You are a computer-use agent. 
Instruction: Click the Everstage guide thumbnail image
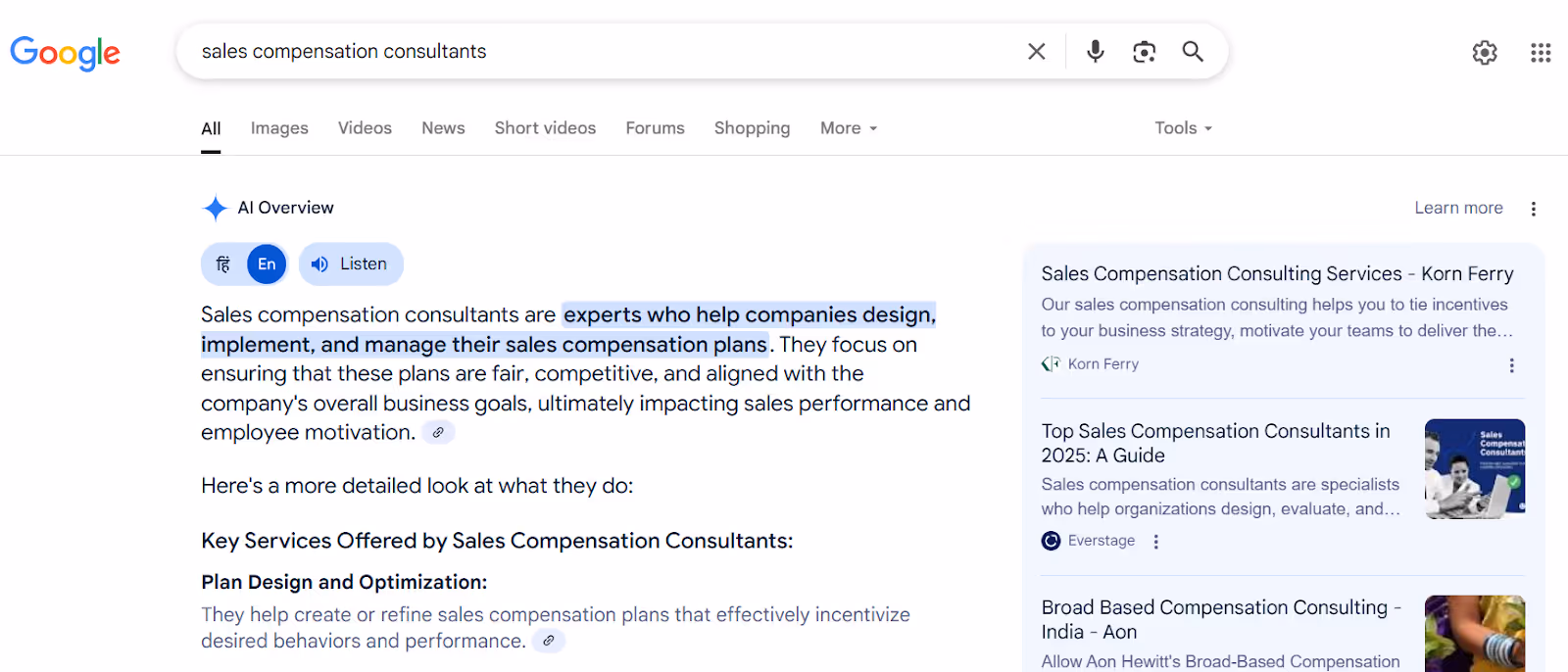[1474, 468]
